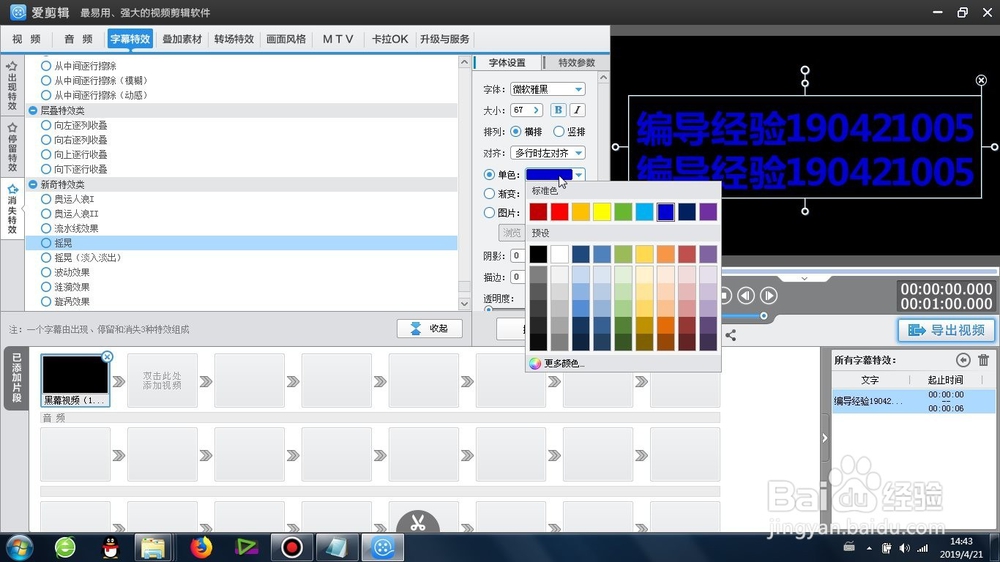Open the 停留特效 side tab
This screenshot has height=562, width=1000.
12,147
